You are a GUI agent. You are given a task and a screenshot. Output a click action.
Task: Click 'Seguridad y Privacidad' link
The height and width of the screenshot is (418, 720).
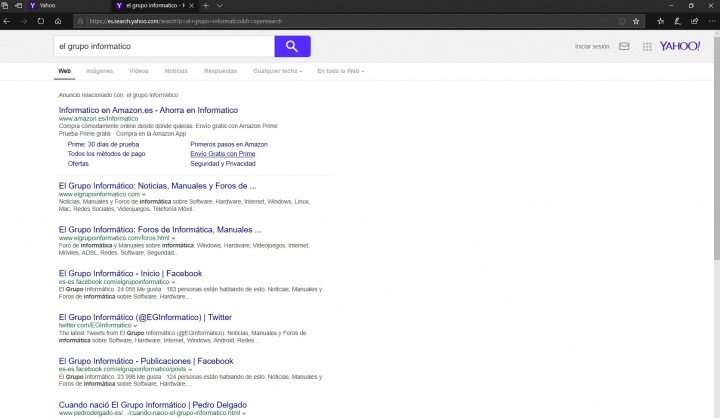(223, 164)
